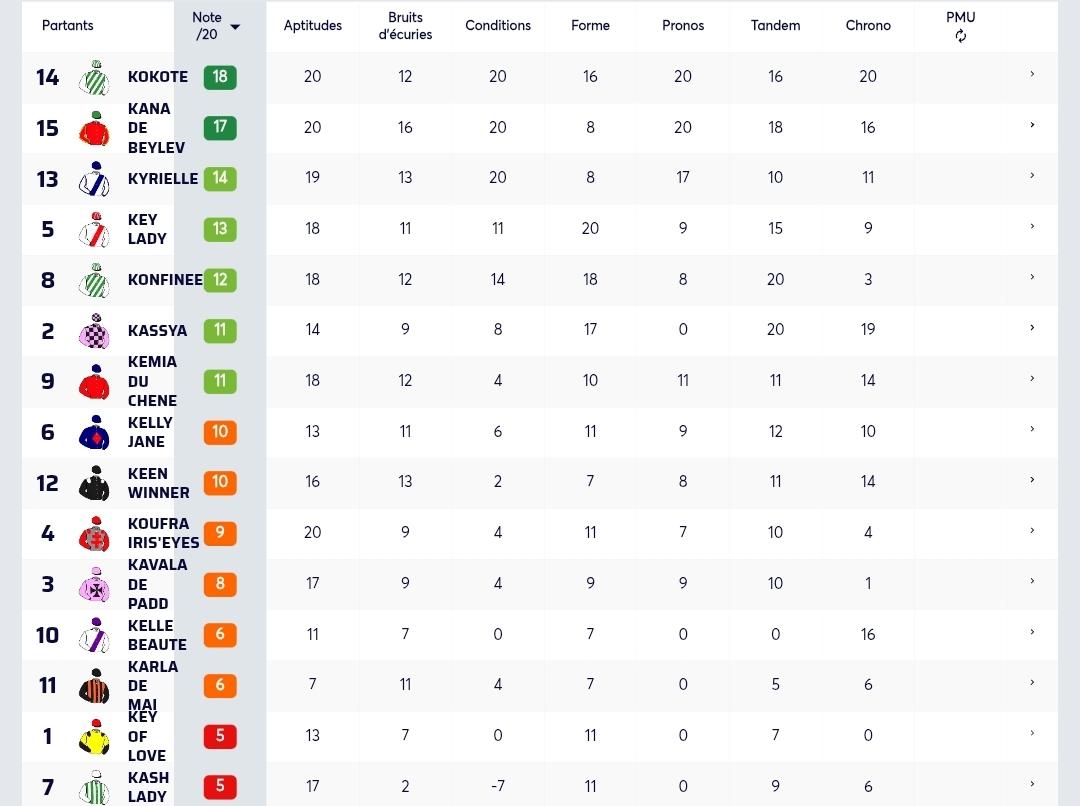This screenshot has height=806, width=1080.
Task: Open KYRIELLE horse name link
Action: [x=163, y=178]
